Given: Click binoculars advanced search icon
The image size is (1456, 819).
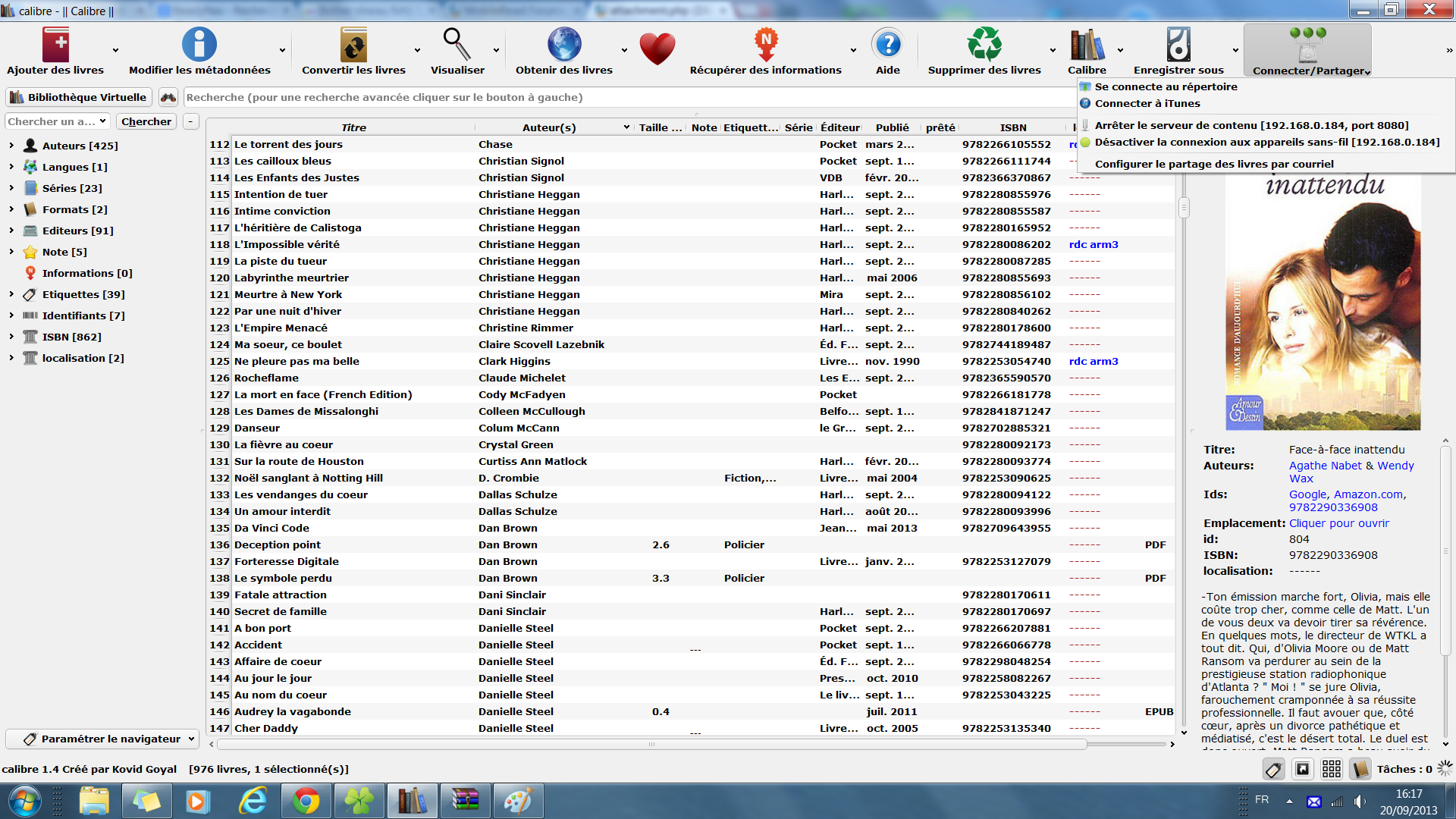Looking at the screenshot, I should 168,97.
